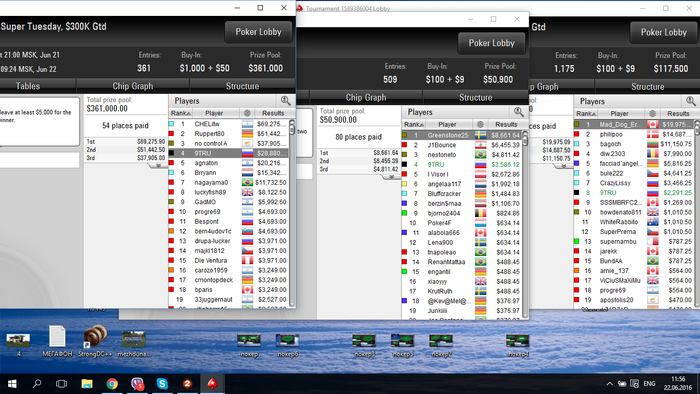Click cyan color tag beside CHELitw
700x394 pixels.
click(171, 124)
